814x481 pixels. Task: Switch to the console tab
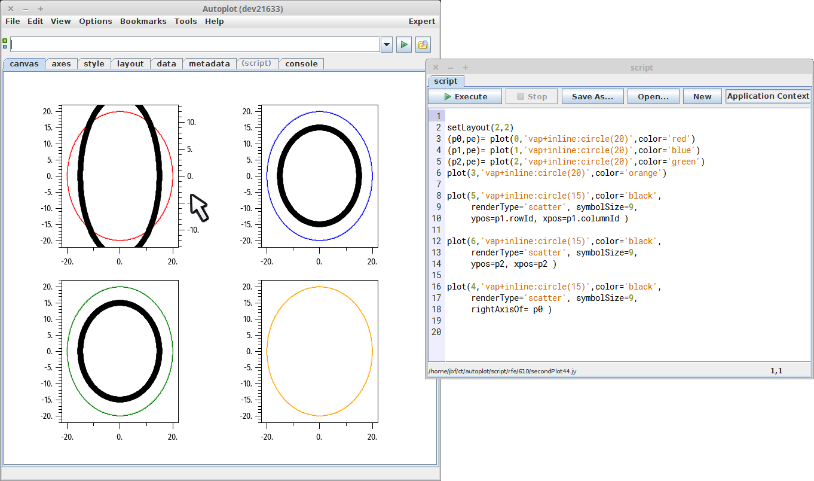pos(301,64)
